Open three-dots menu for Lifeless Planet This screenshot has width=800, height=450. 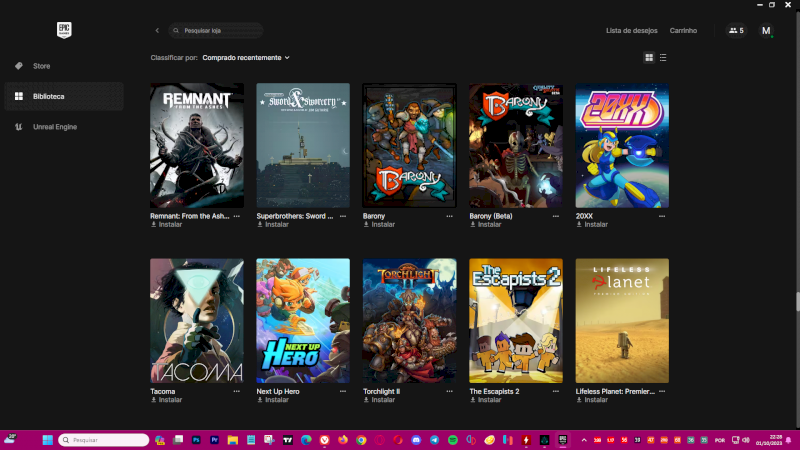662,391
